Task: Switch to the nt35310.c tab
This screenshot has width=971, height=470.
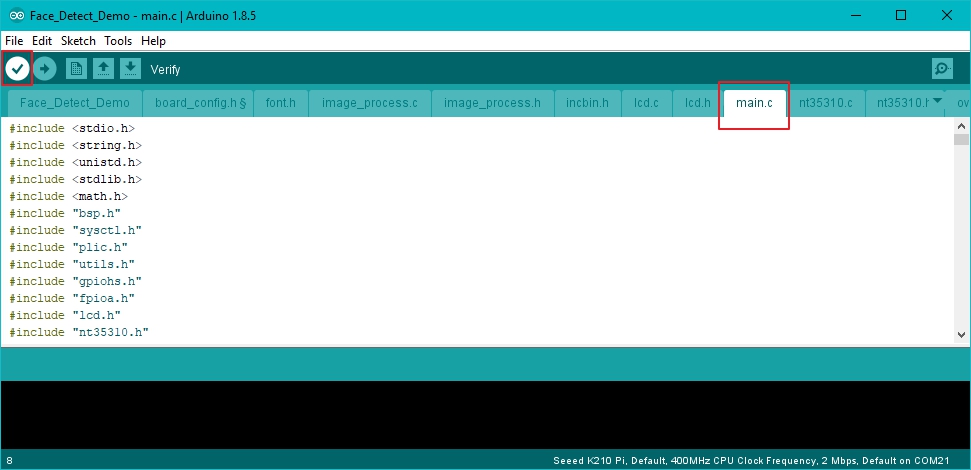Action: click(825, 103)
